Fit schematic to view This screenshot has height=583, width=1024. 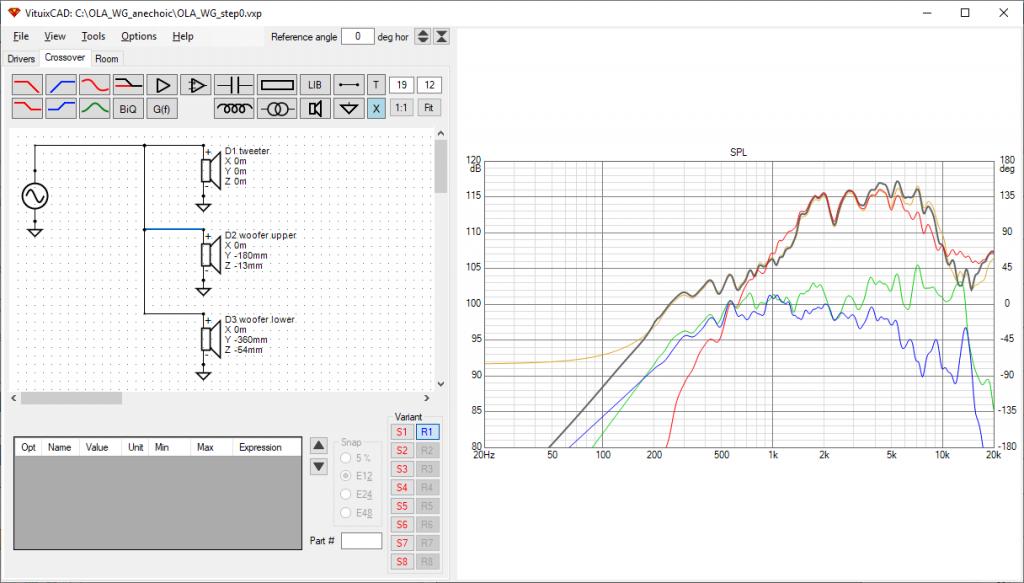tap(428, 108)
